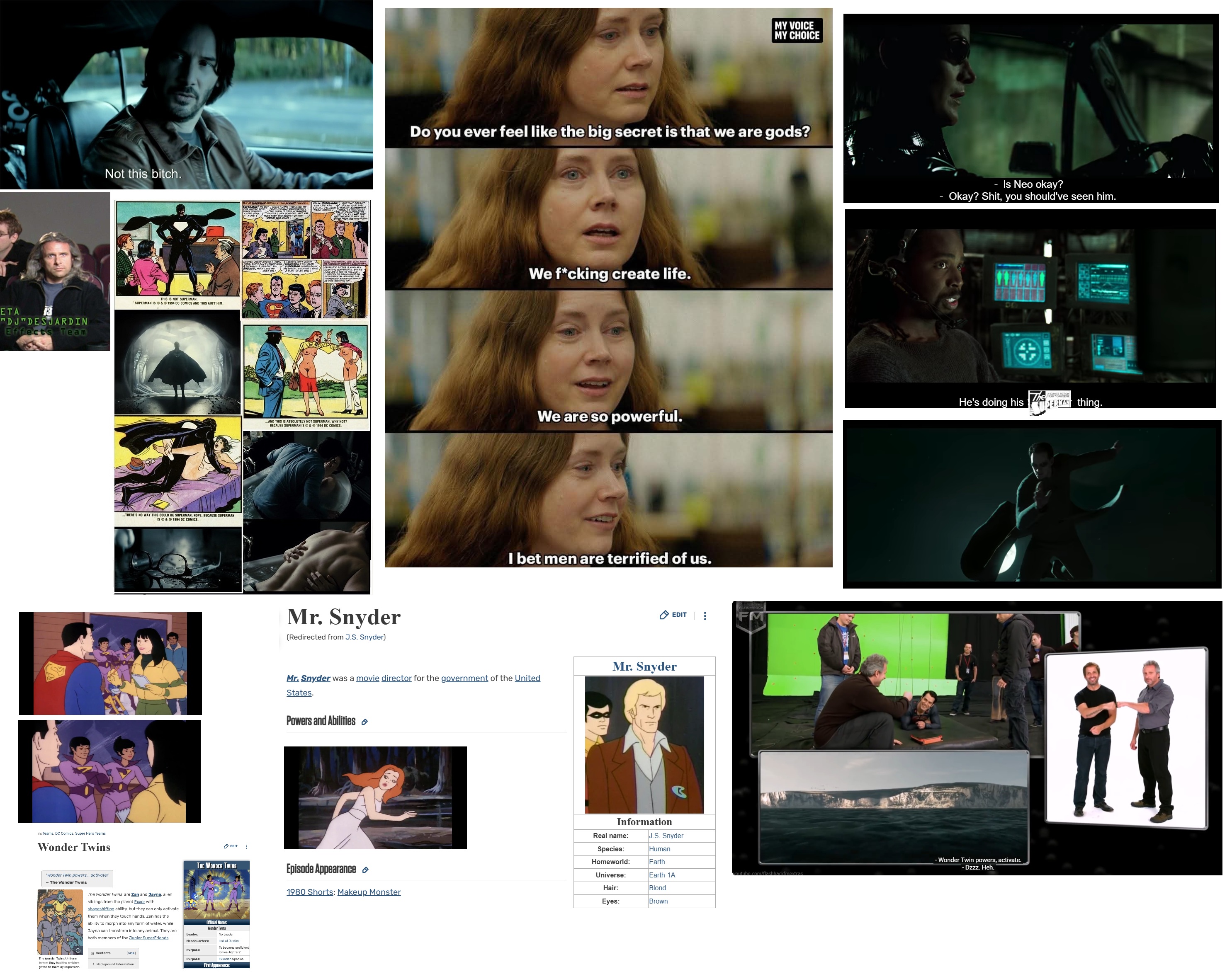Open Earth-1A universe link in infobox
This screenshot has height=974, width=1232.
662,875
